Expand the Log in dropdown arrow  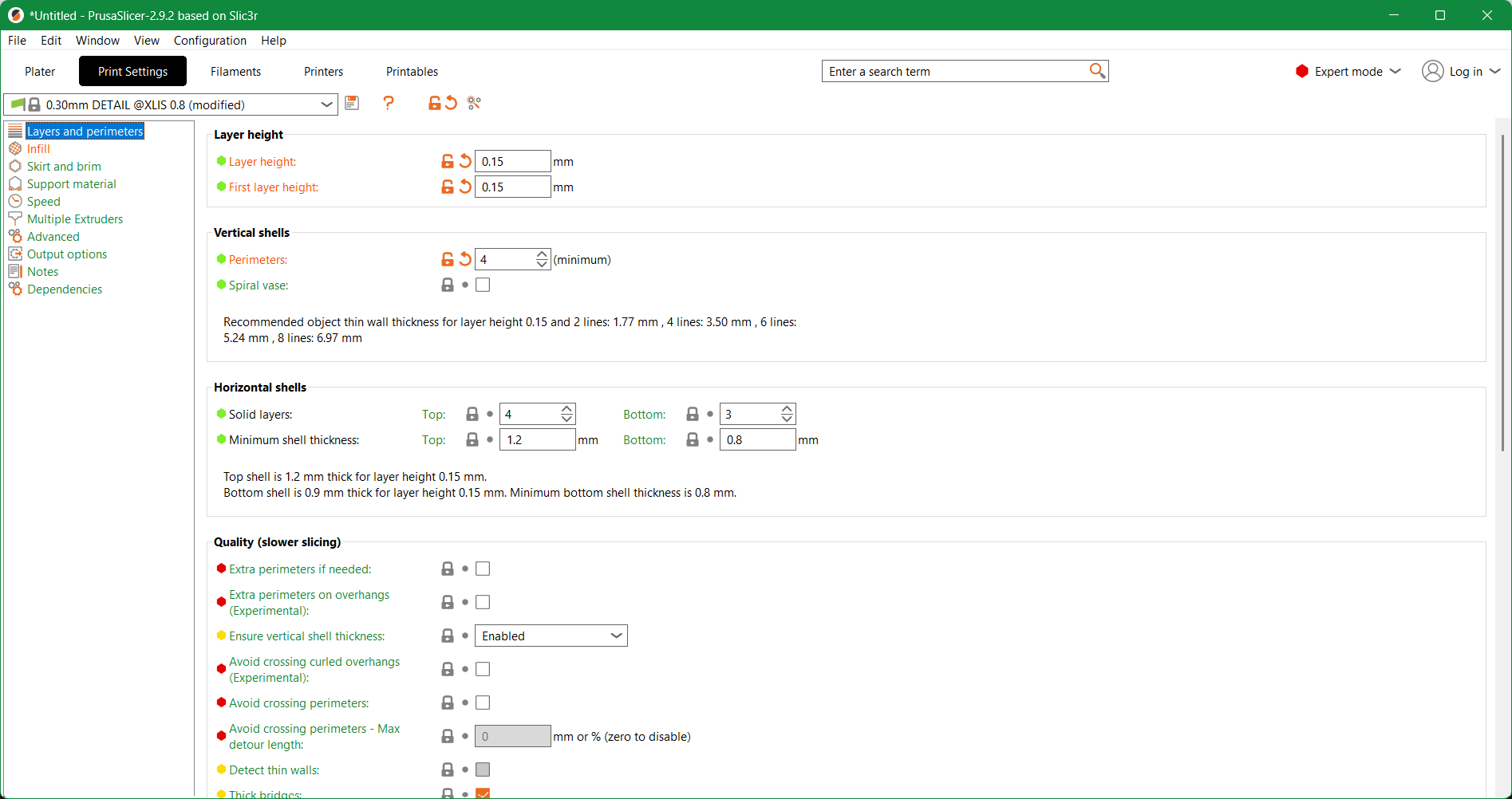point(1495,71)
